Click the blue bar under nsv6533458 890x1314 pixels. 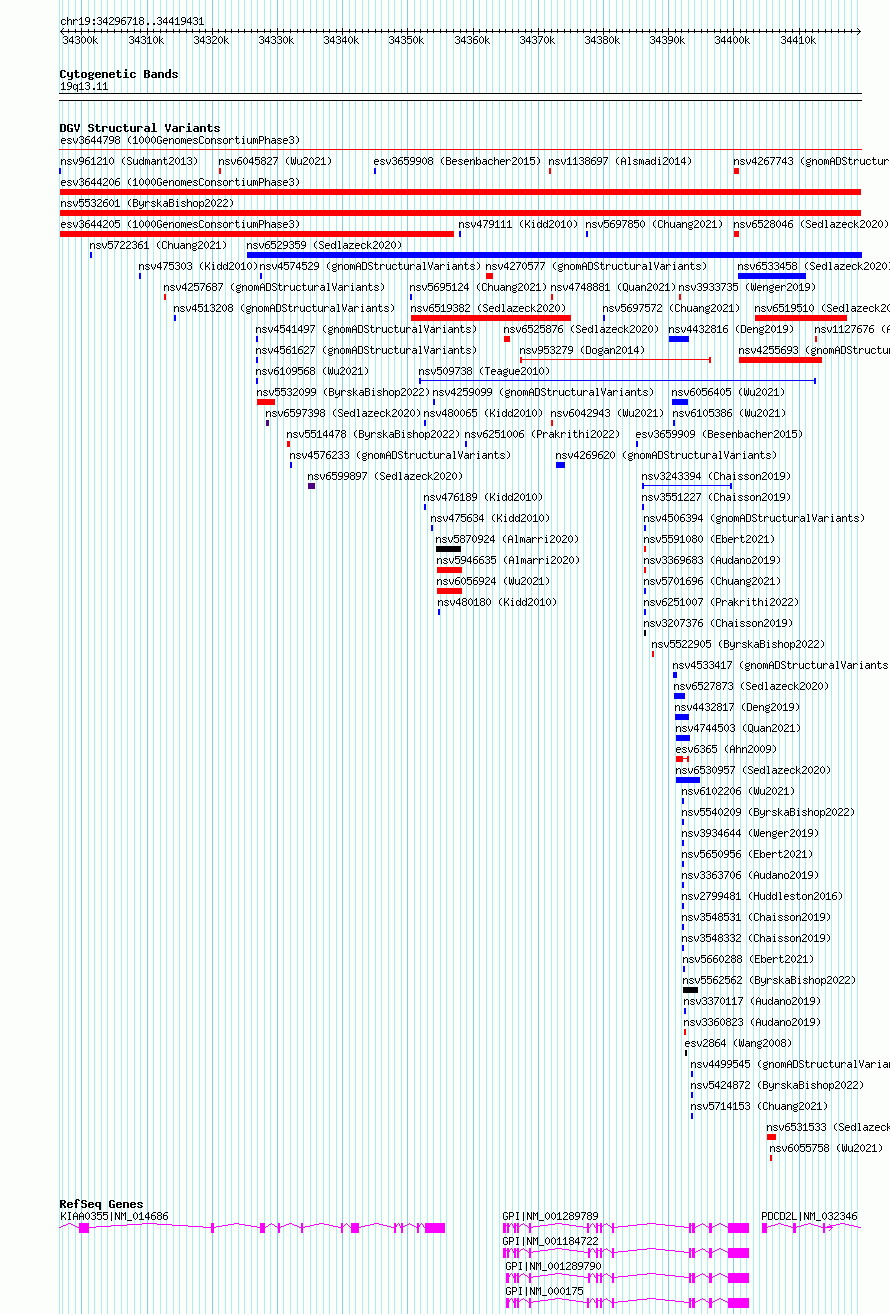point(772,276)
